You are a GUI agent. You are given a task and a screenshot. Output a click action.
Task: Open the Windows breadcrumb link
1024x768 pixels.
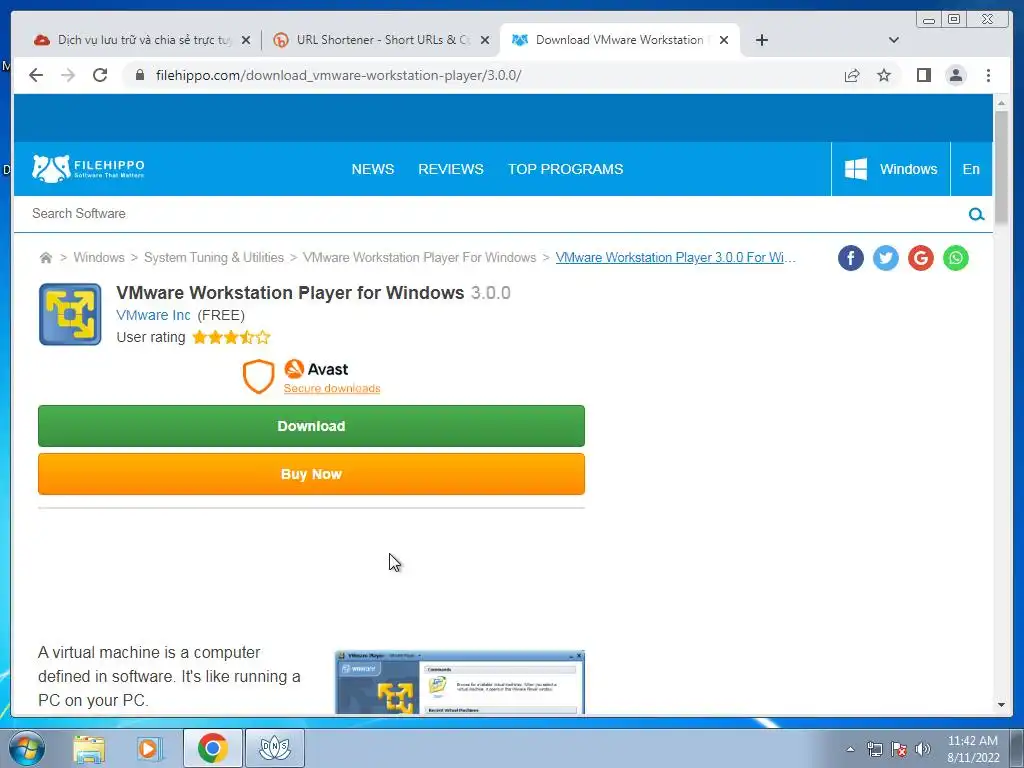pyautogui.click(x=99, y=257)
